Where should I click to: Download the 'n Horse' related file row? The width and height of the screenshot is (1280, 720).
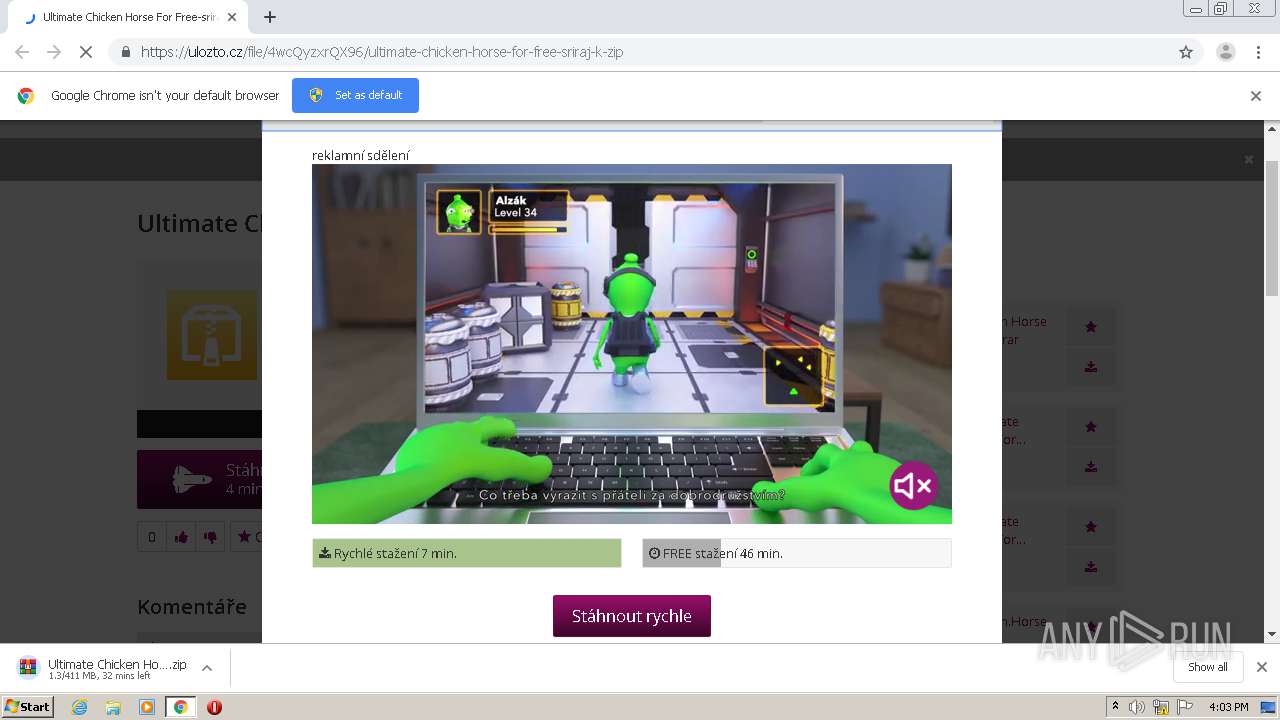tap(1091, 367)
